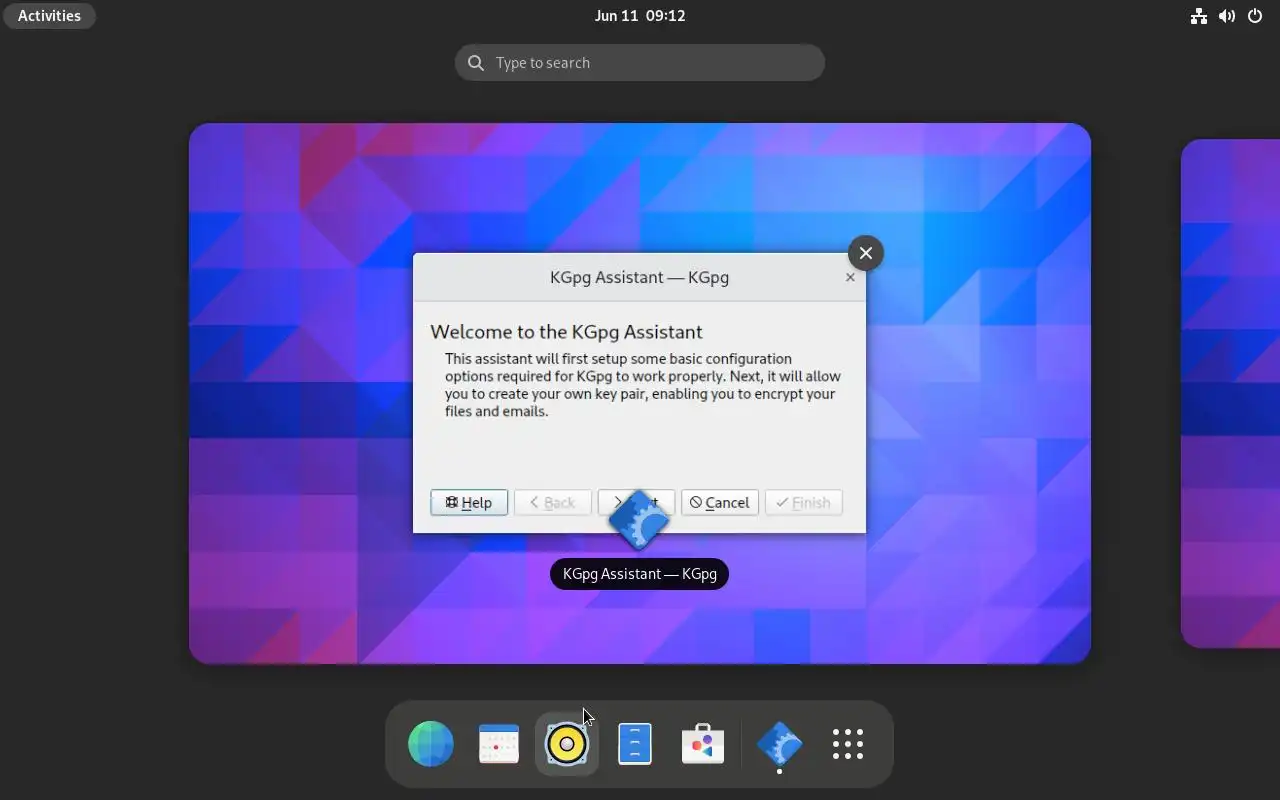Launch the Software store from the dock
The width and height of the screenshot is (1280, 800).
703,744
